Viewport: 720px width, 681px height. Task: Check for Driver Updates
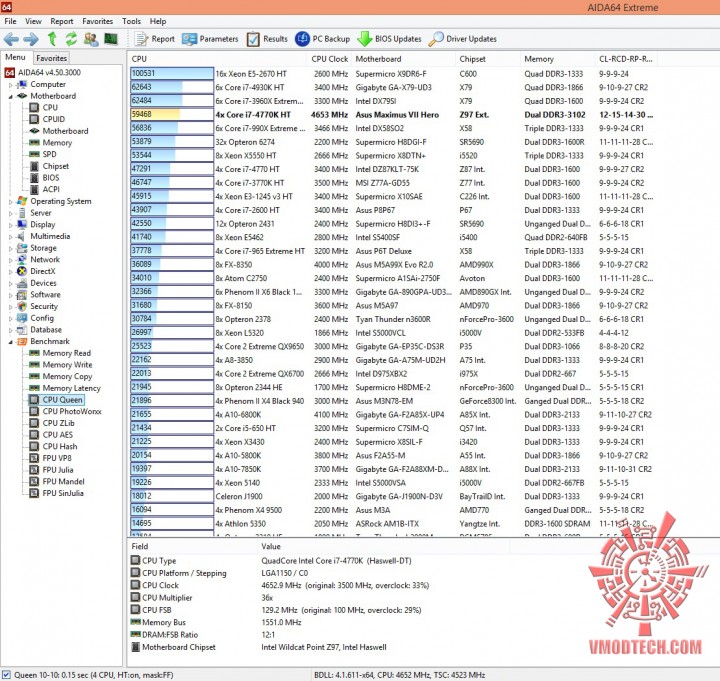click(463, 39)
